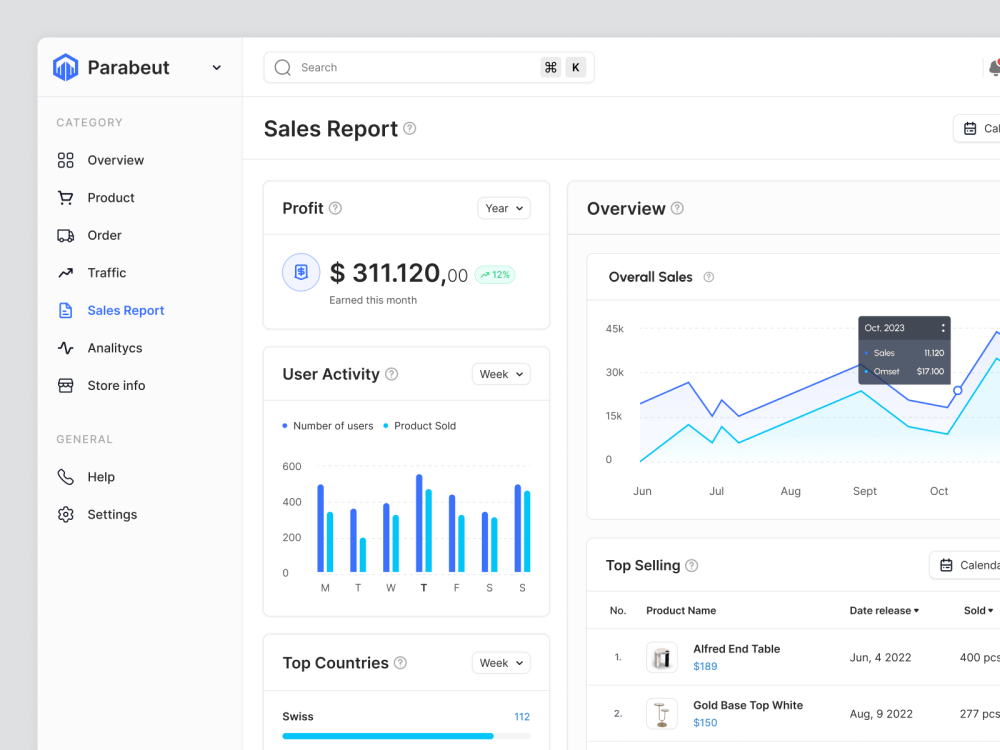Click the Product cart icon
Screen dimensions: 1000x750
66,198
